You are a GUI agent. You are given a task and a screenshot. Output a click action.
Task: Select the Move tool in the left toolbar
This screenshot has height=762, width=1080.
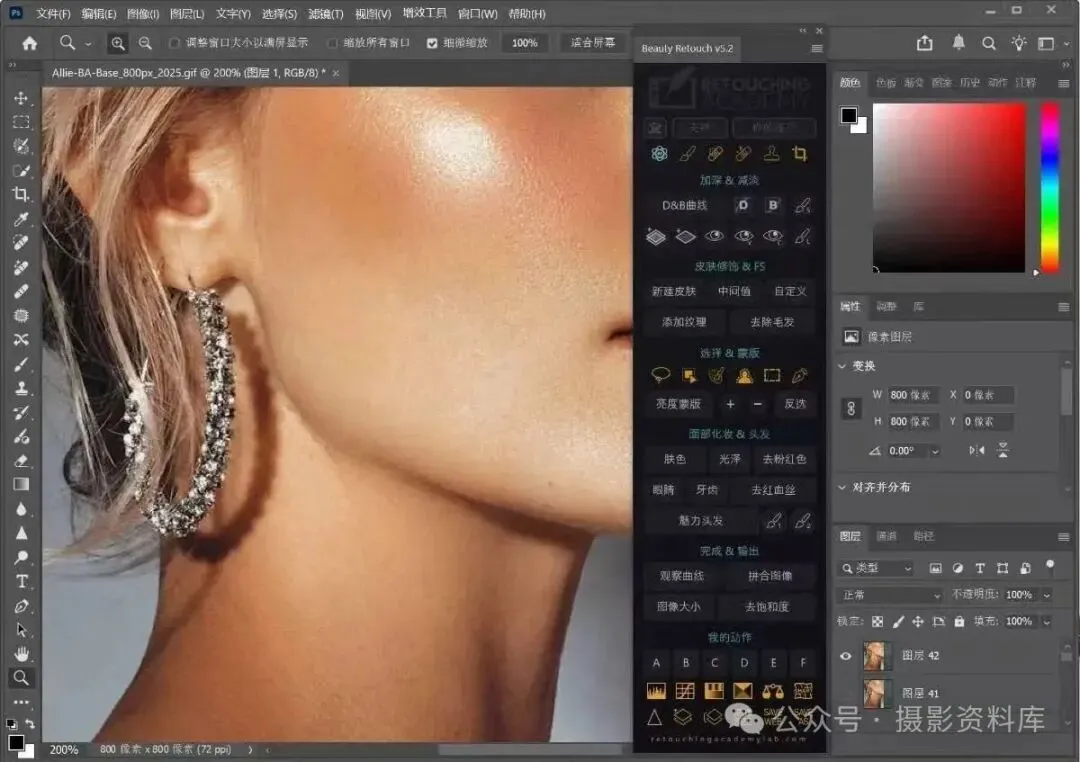(21, 98)
